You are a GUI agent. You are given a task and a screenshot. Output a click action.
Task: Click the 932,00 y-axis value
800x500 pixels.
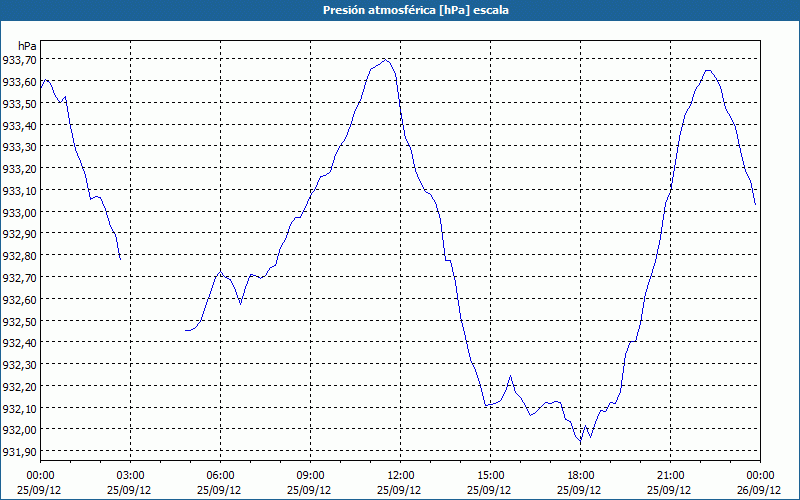point(19,430)
